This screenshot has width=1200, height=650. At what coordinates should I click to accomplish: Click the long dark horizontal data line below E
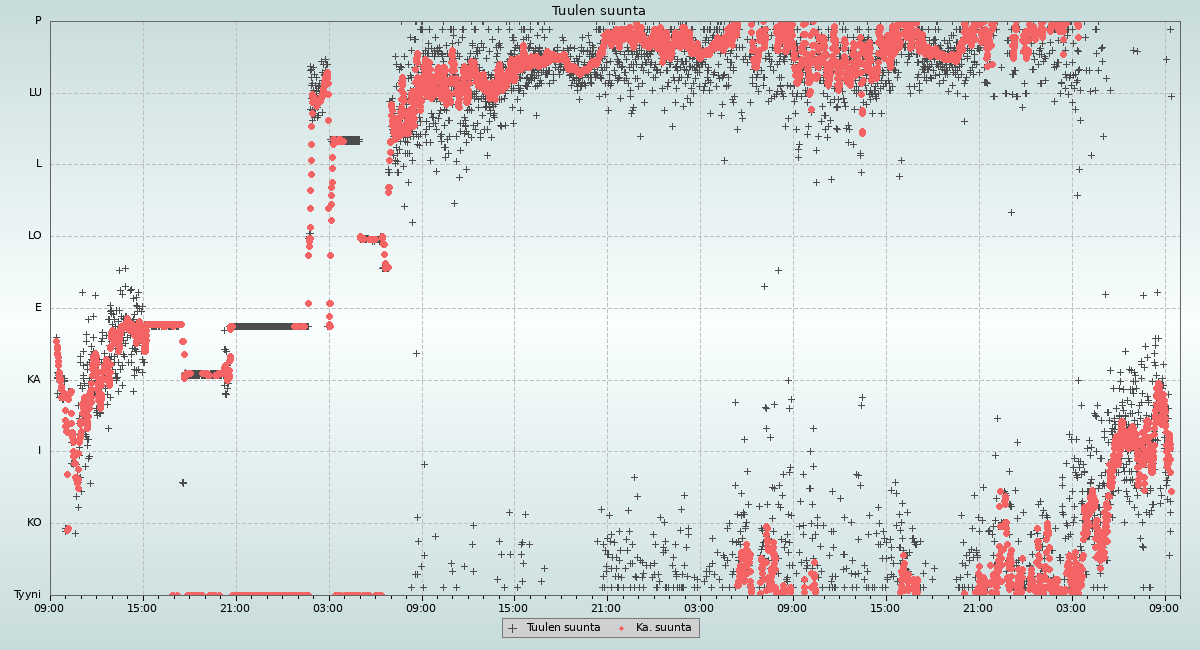tap(268, 326)
